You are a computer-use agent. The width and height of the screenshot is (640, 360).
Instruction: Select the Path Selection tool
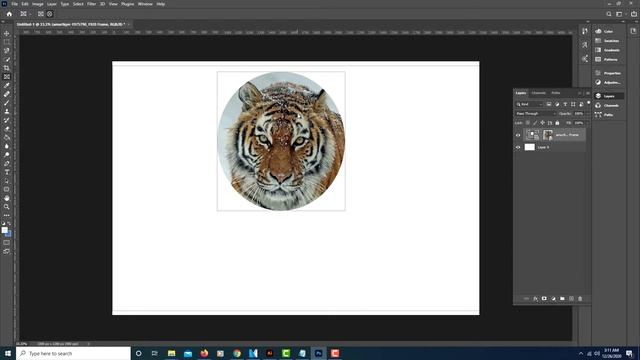pos(7,181)
